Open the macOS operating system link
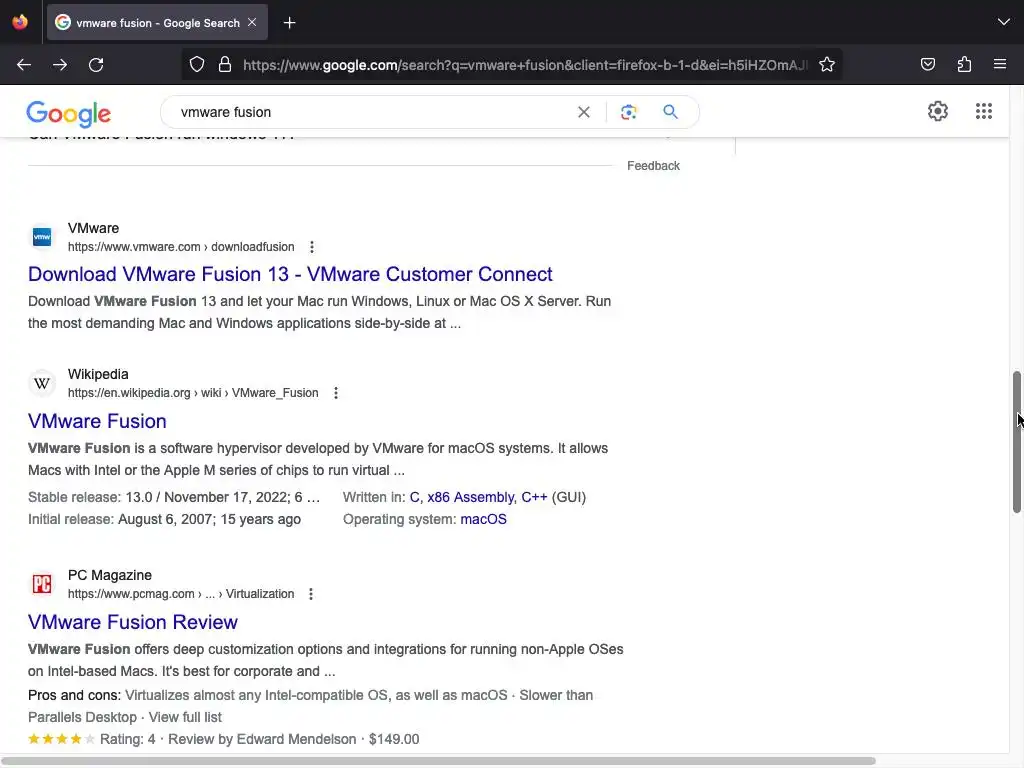Image resolution: width=1024 pixels, height=768 pixels. tap(483, 520)
